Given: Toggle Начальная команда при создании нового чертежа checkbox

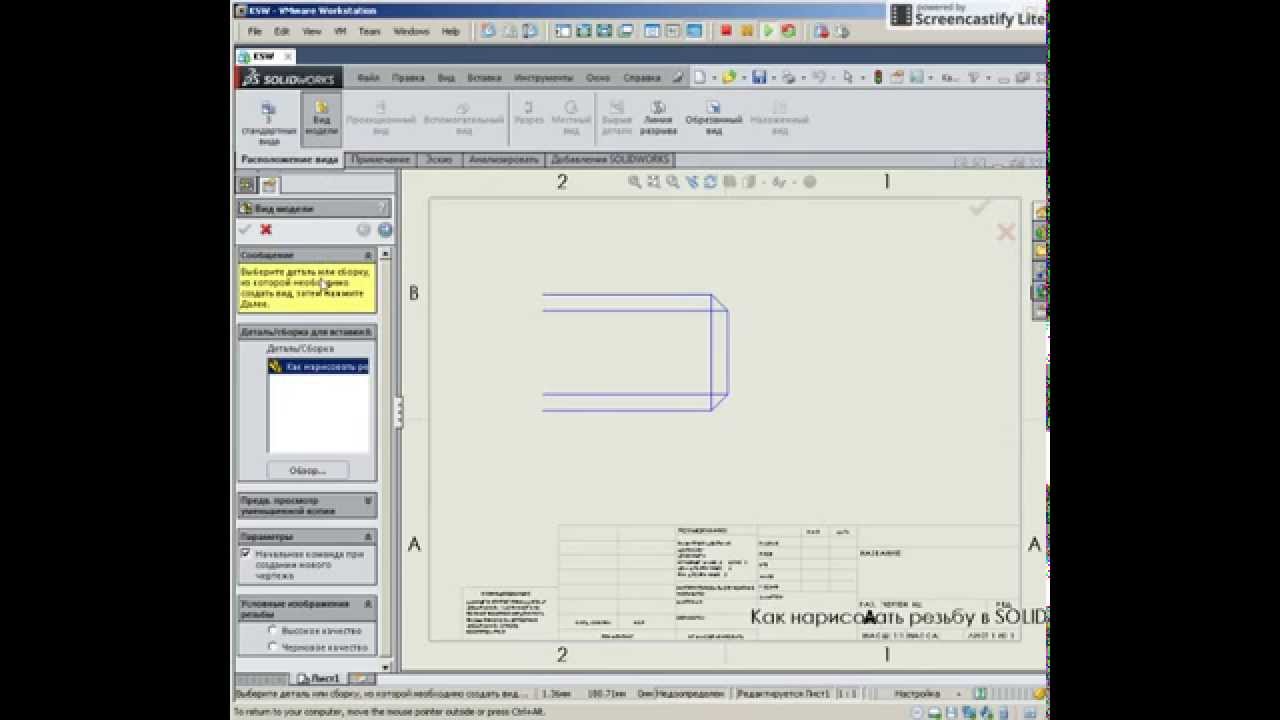Looking at the screenshot, I should [x=246, y=553].
